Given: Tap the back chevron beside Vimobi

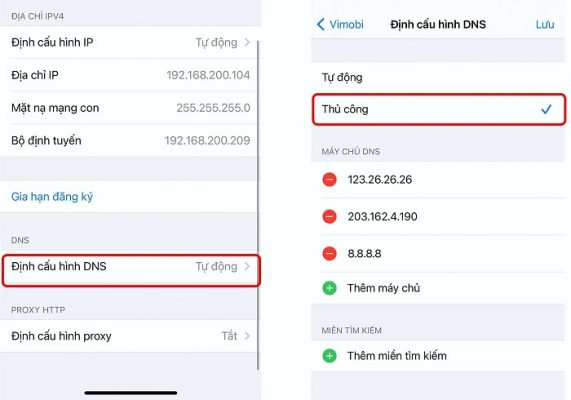Looking at the screenshot, I should pyautogui.click(x=320, y=24).
